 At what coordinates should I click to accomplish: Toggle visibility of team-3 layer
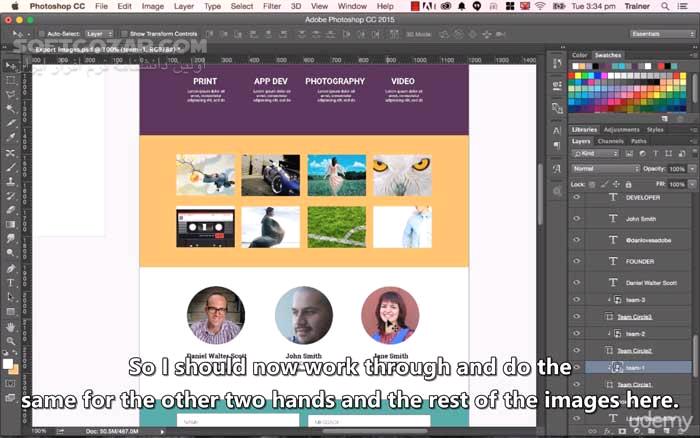(x=577, y=300)
